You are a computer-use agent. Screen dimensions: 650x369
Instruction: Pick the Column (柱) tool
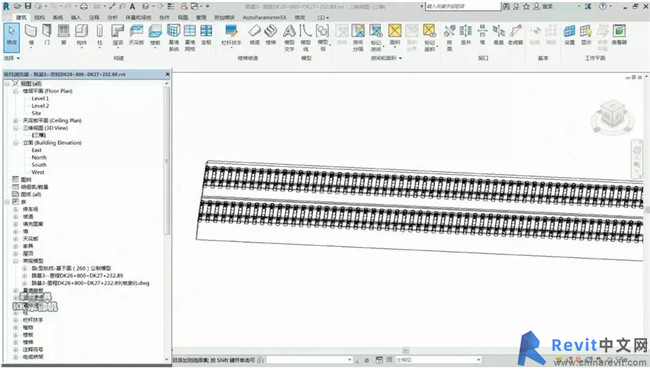click(99, 35)
